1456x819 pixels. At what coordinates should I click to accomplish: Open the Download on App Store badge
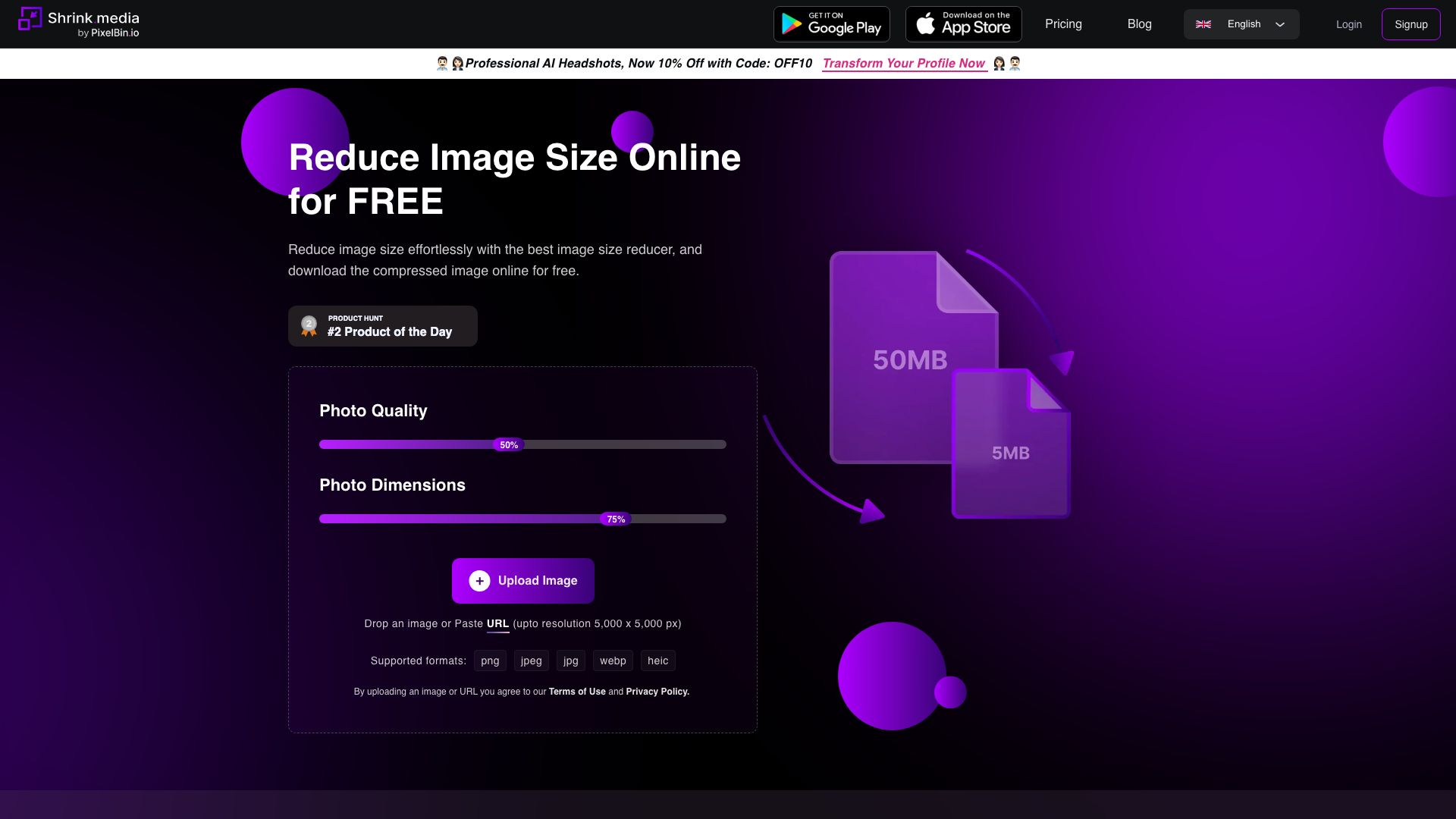click(x=963, y=24)
